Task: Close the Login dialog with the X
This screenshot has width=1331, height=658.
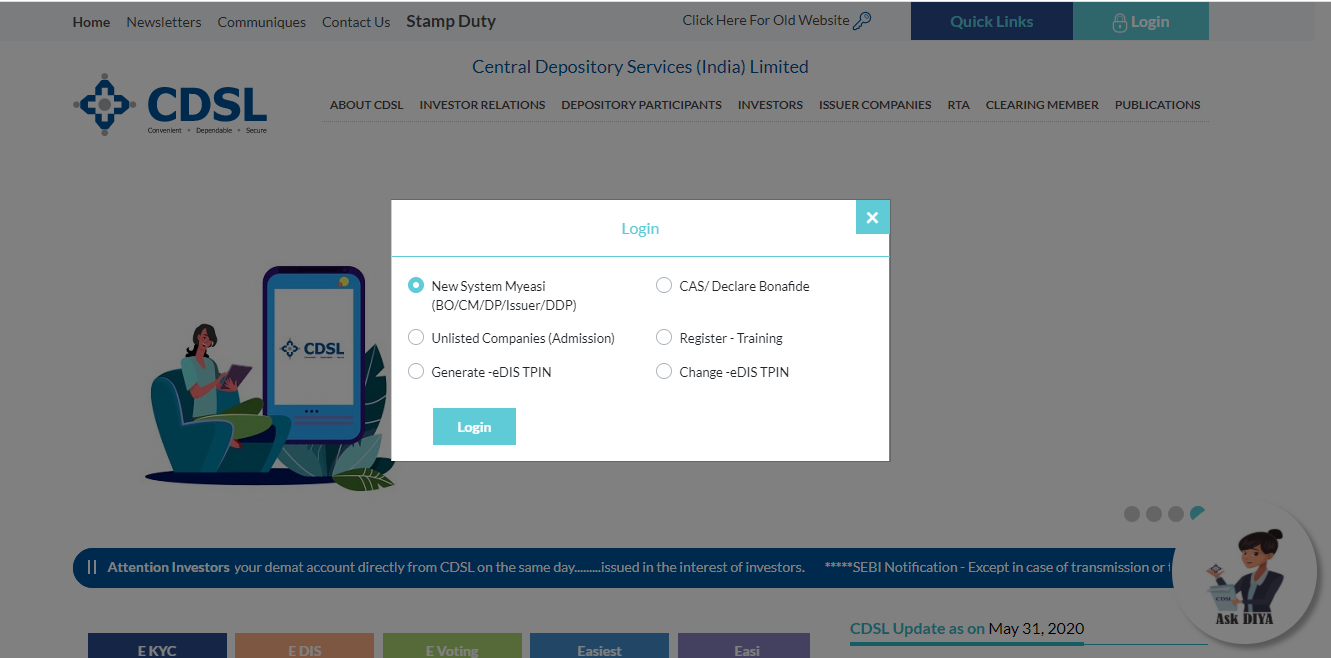Action: coord(872,217)
